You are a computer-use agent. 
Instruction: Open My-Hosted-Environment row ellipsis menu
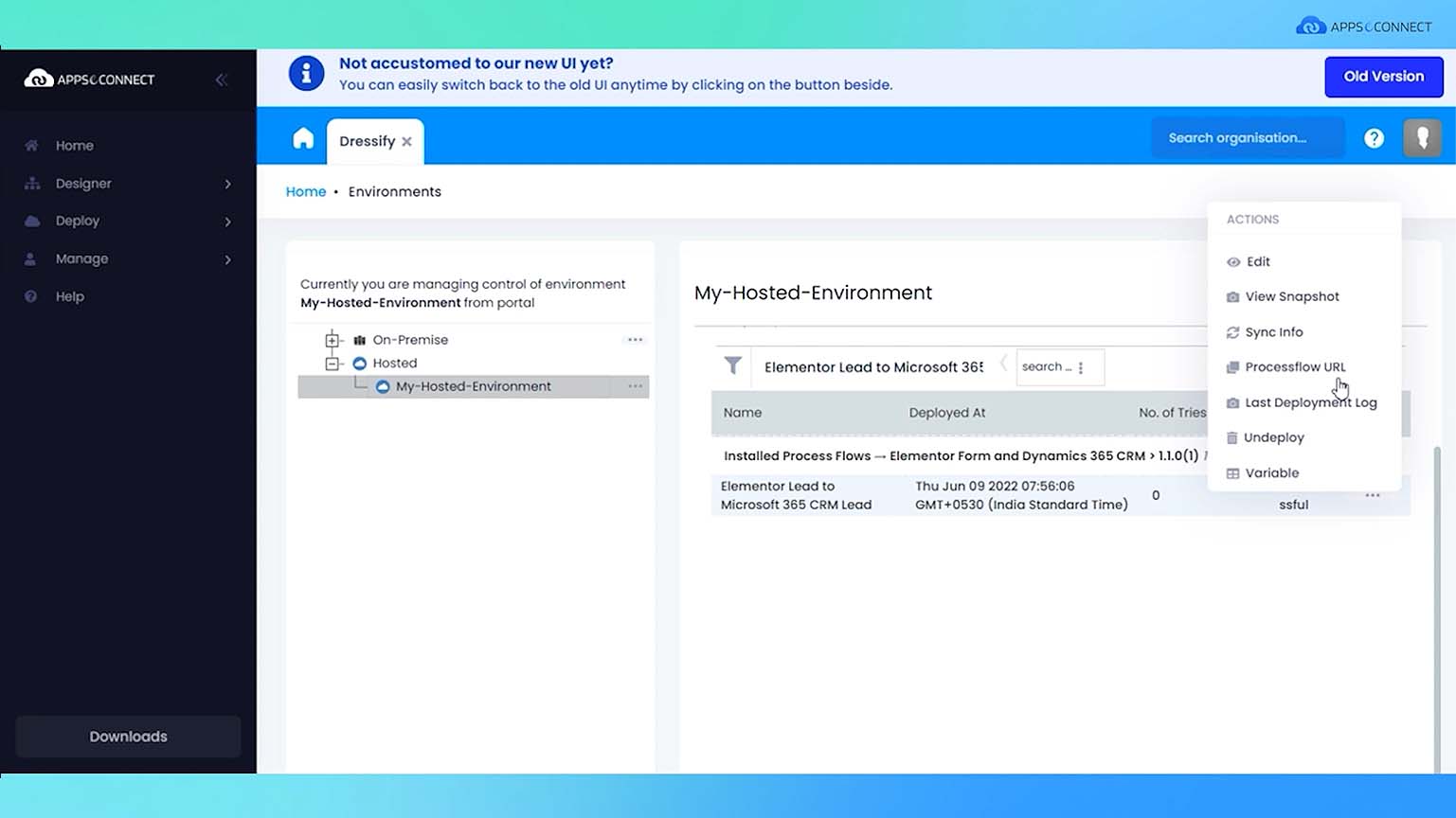tap(635, 386)
